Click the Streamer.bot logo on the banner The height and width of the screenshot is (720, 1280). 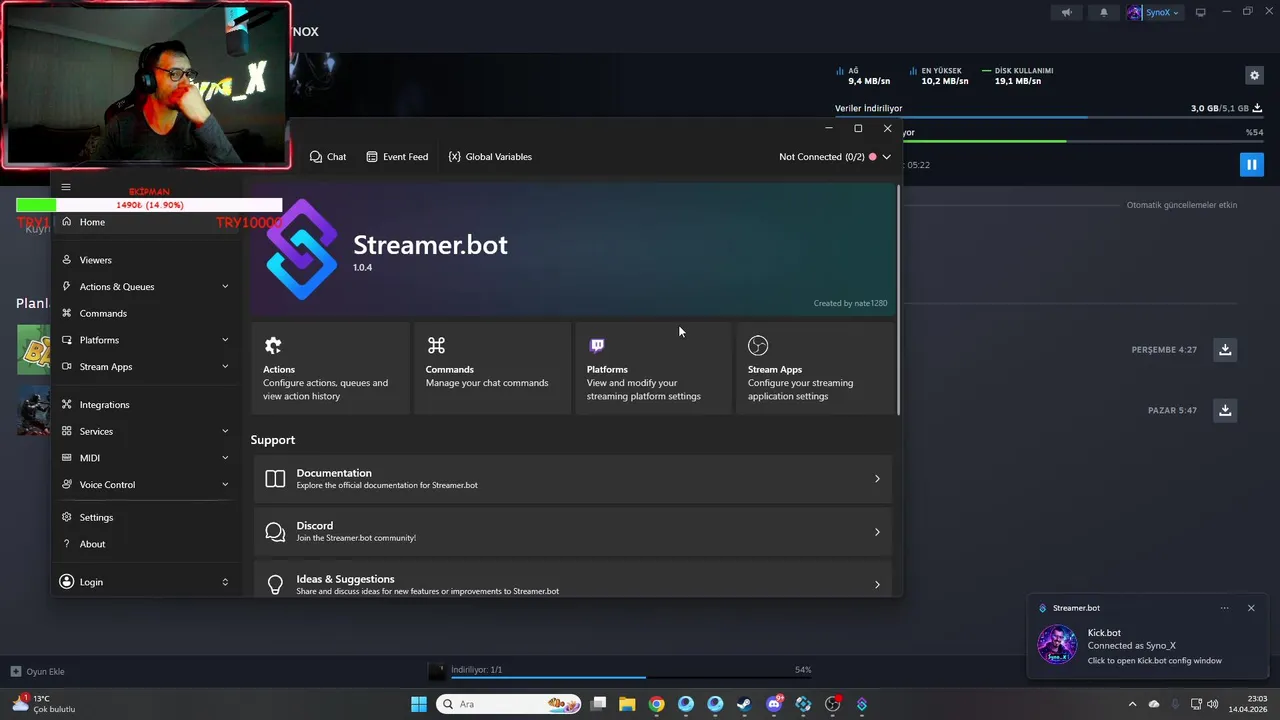(301, 250)
